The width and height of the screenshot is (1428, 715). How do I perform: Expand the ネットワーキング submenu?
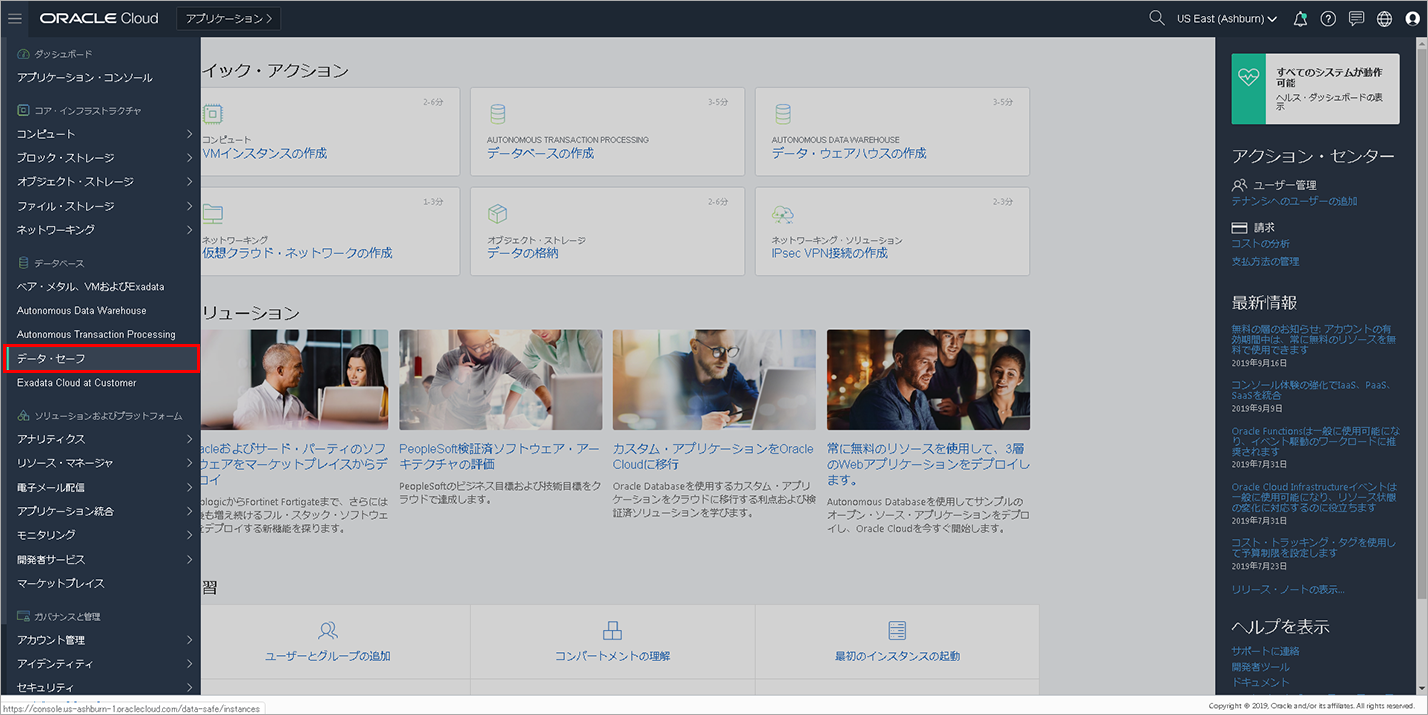coord(190,230)
